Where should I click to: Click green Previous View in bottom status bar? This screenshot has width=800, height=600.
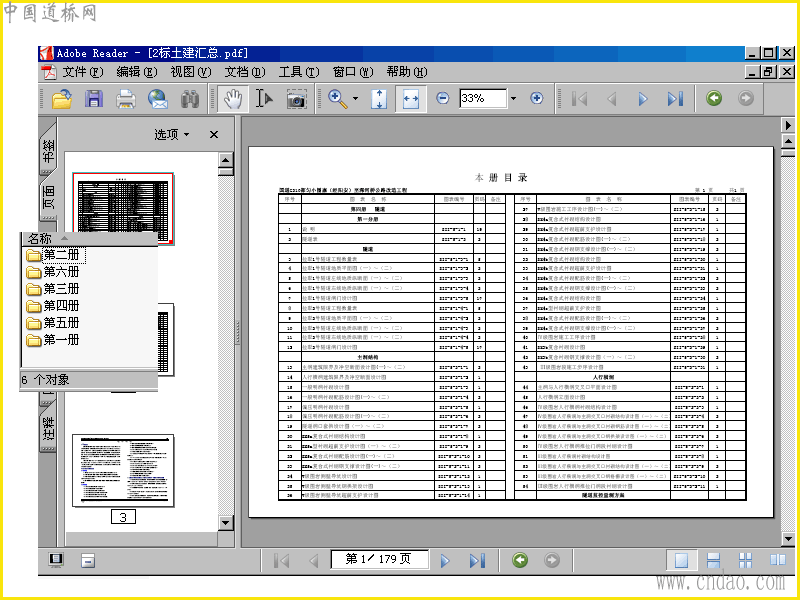pos(520,560)
